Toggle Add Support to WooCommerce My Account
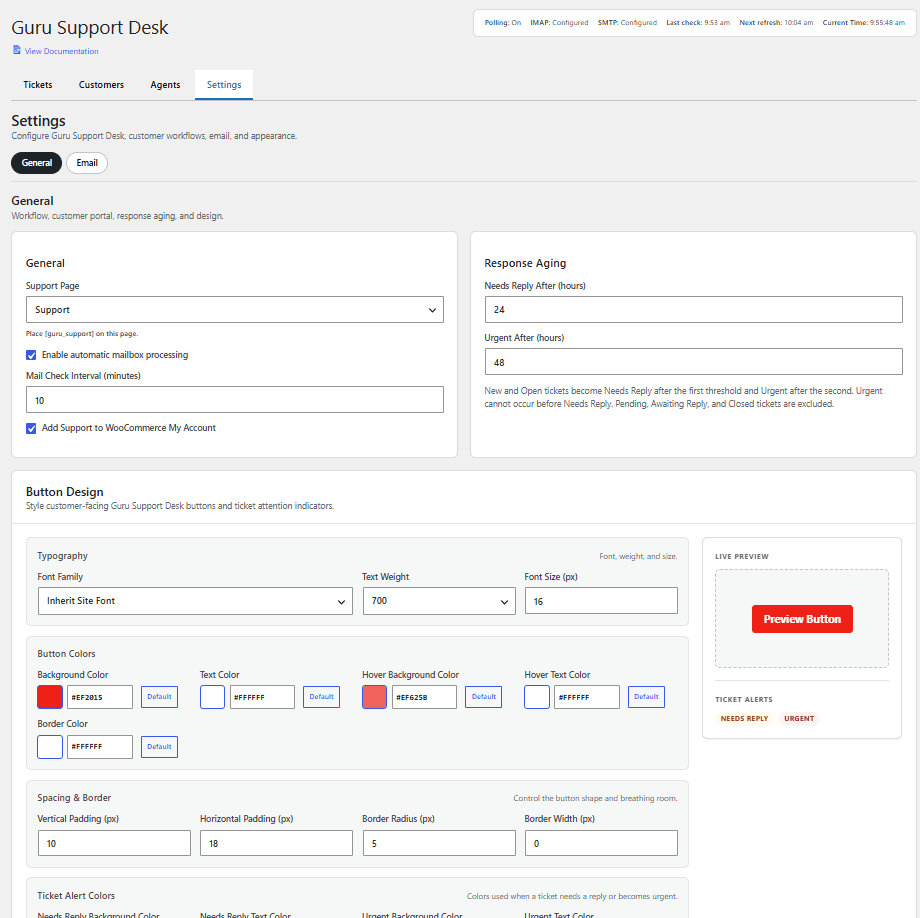The image size is (920, 918). 31,428
